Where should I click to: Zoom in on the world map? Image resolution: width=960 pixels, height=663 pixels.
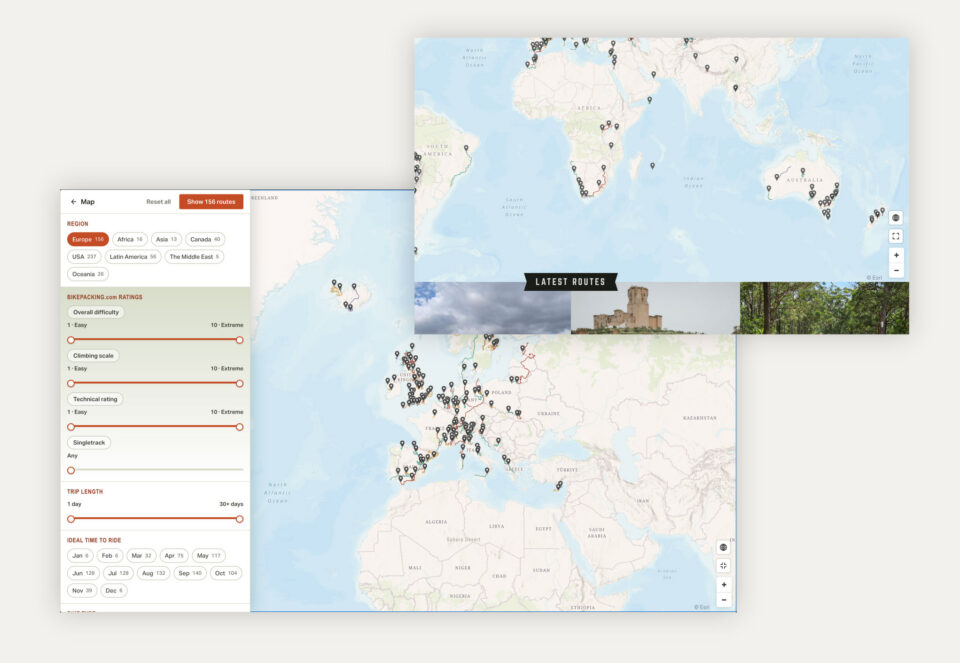coord(896,255)
